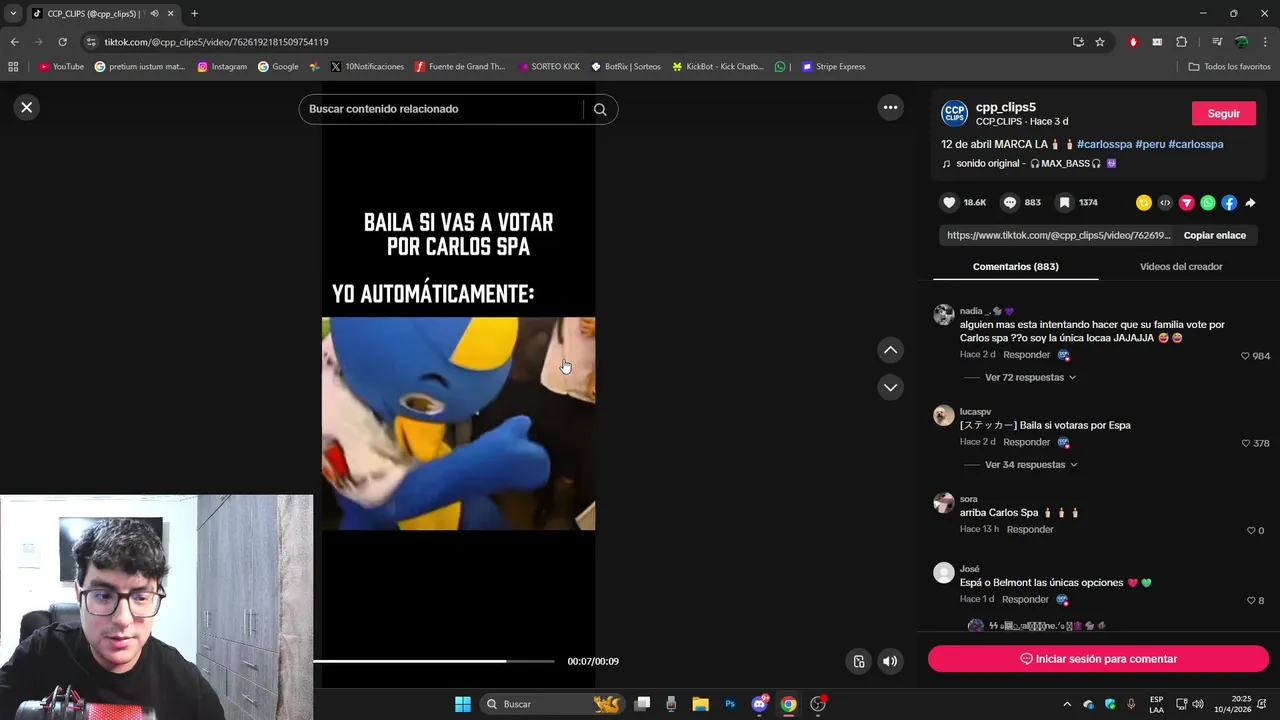The height and width of the screenshot is (720, 1280).
Task: Repost the video with the yellow repost icon
Action: (1144, 203)
